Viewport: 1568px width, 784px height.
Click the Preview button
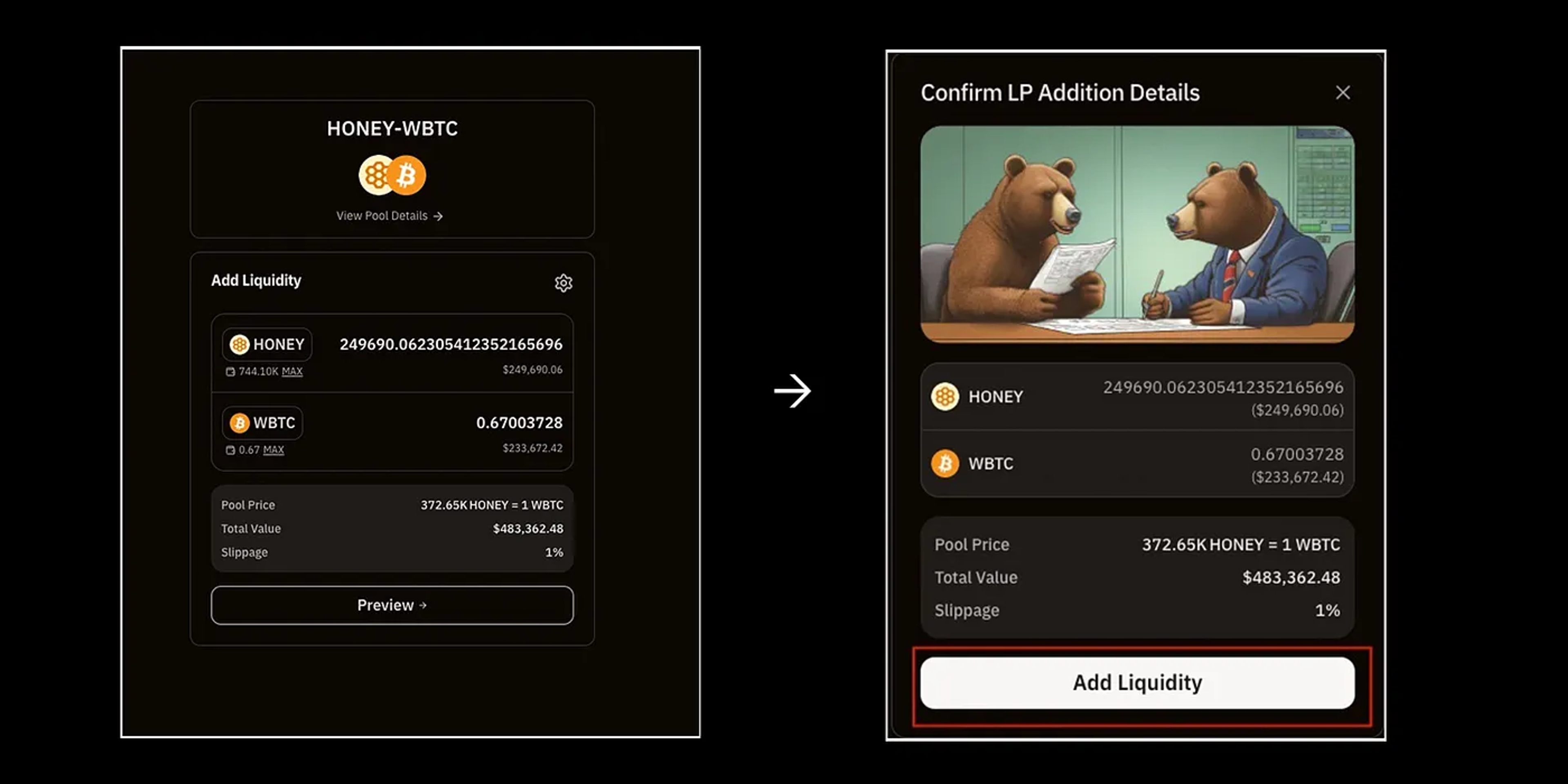[392, 605]
